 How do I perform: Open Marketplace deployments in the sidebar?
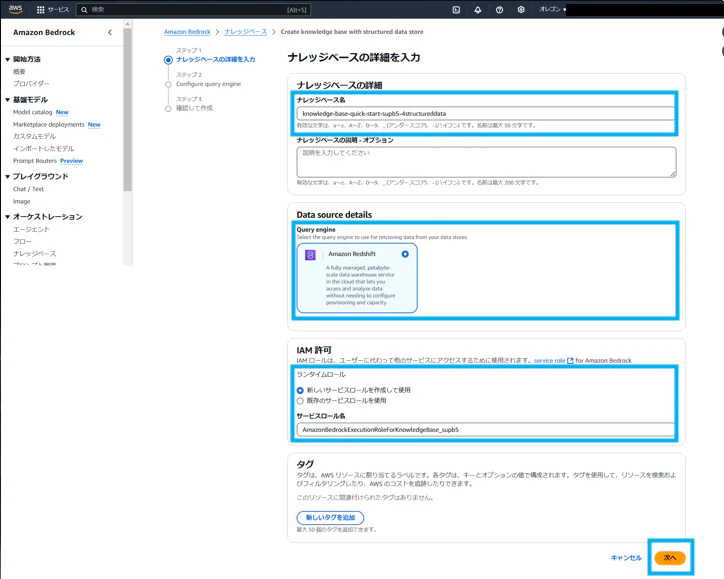coord(48,125)
